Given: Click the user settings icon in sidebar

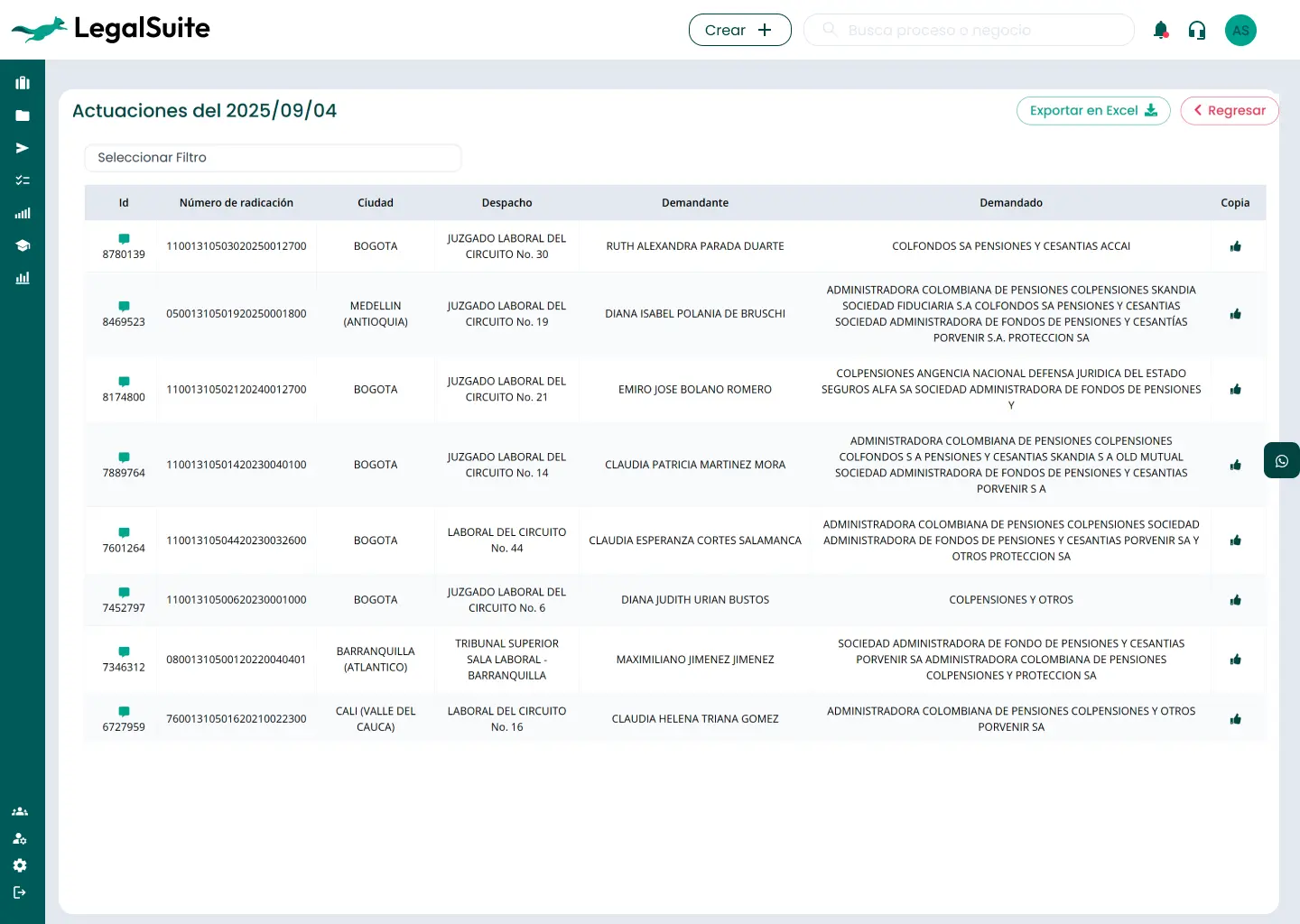Looking at the screenshot, I should (20, 838).
